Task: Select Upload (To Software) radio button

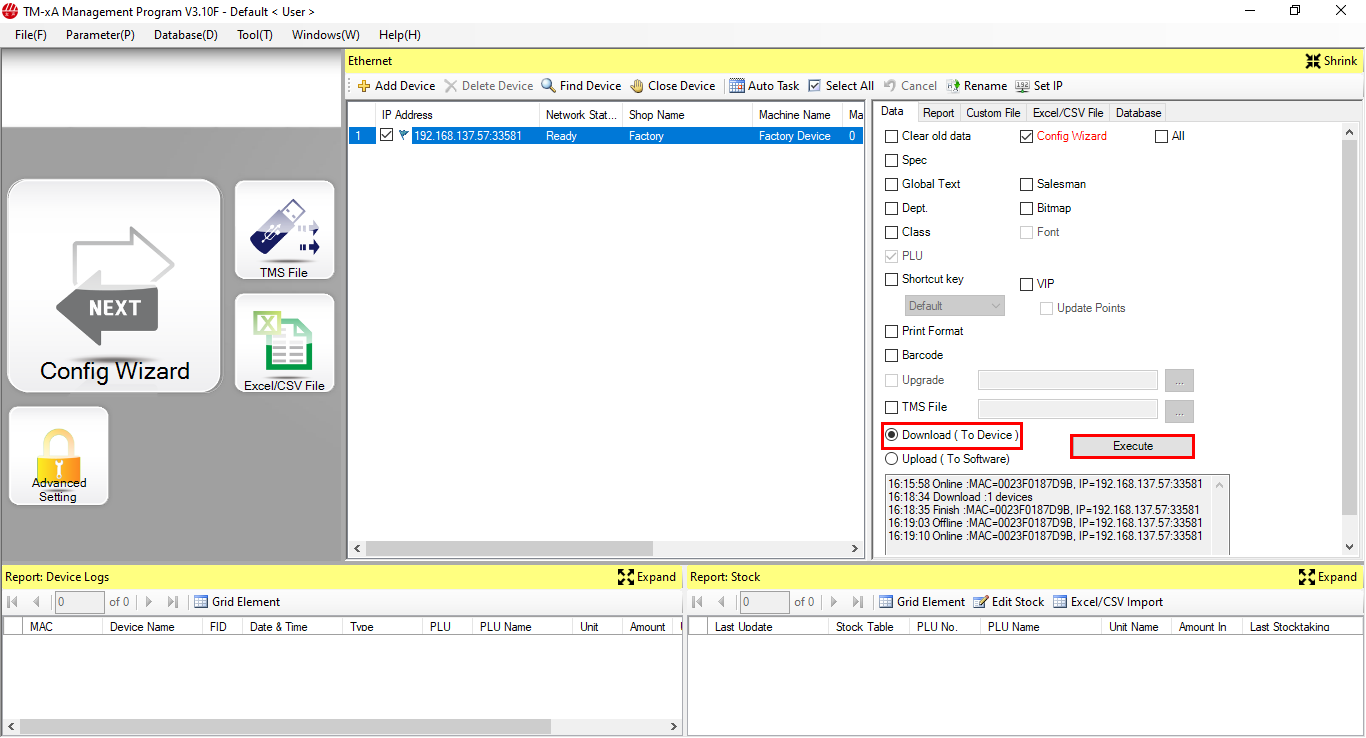Action: tap(892, 459)
